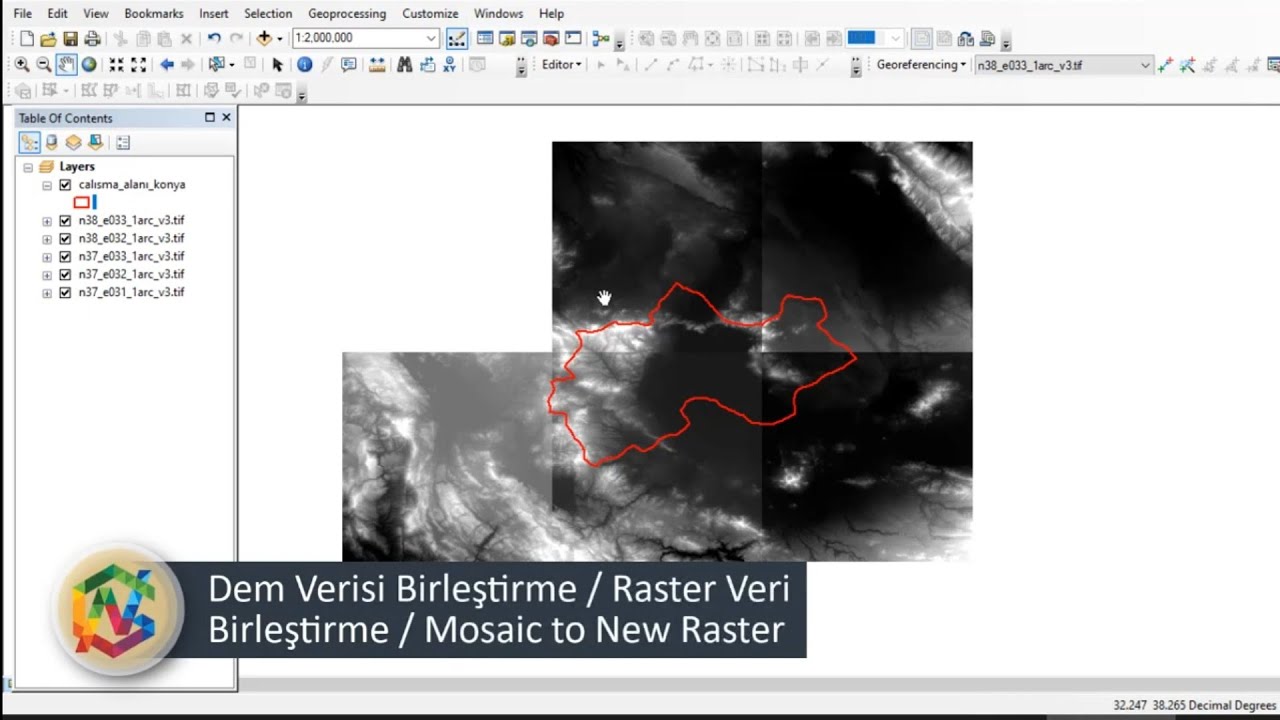Expand the n38_e033_1arc_v3.tif layer tree
The height and width of the screenshot is (720, 1280).
[47, 221]
